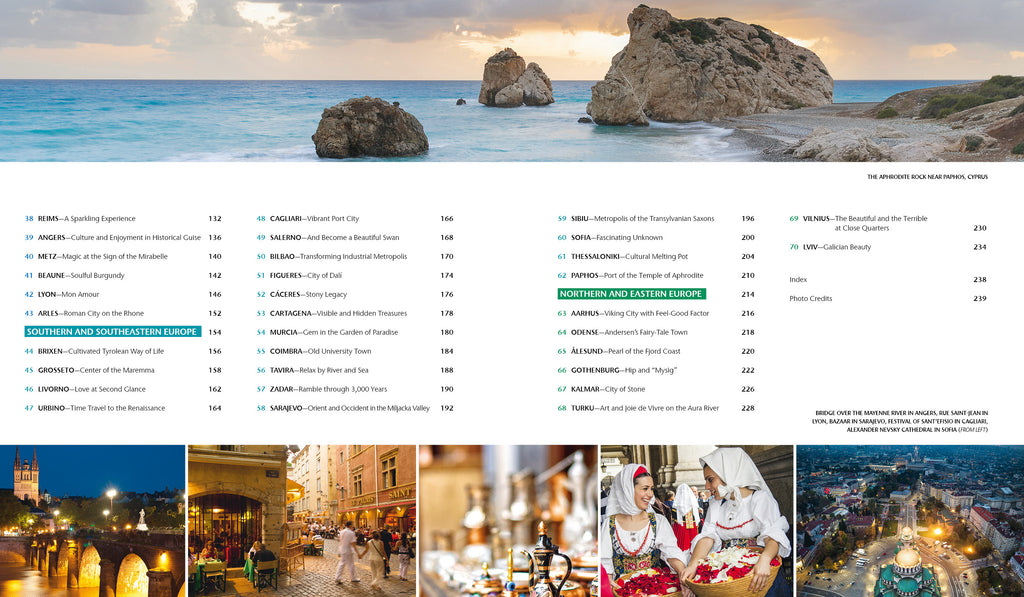Image resolution: width=1024 pixels, height=597 pixels.
Task: Select the Southern and Southeastern Europe heading
Action: tap(113, 332)
